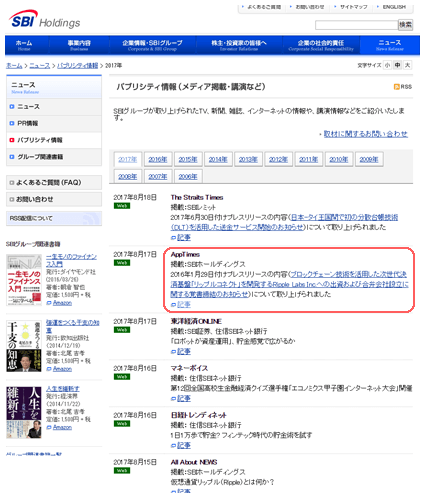
Task: Click よくあるご質問 link in top bar
Action: click(264, 7)
